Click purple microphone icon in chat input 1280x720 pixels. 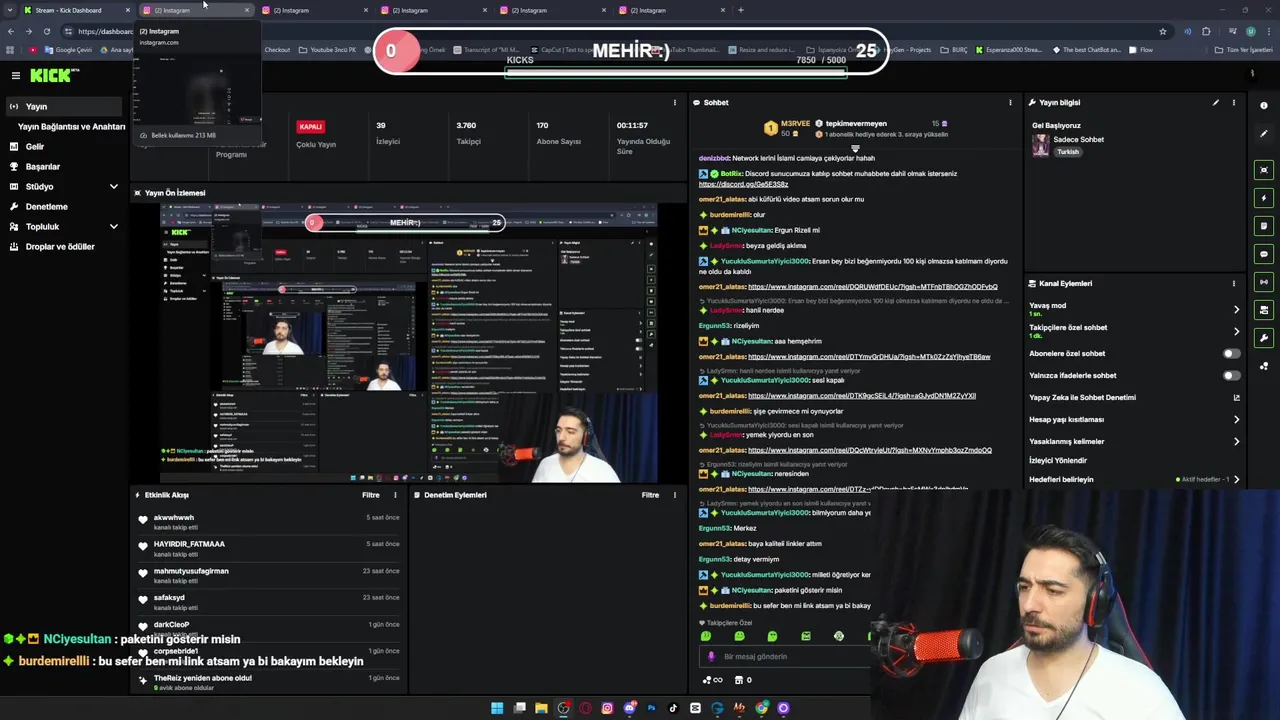click(x=711, y=657)
